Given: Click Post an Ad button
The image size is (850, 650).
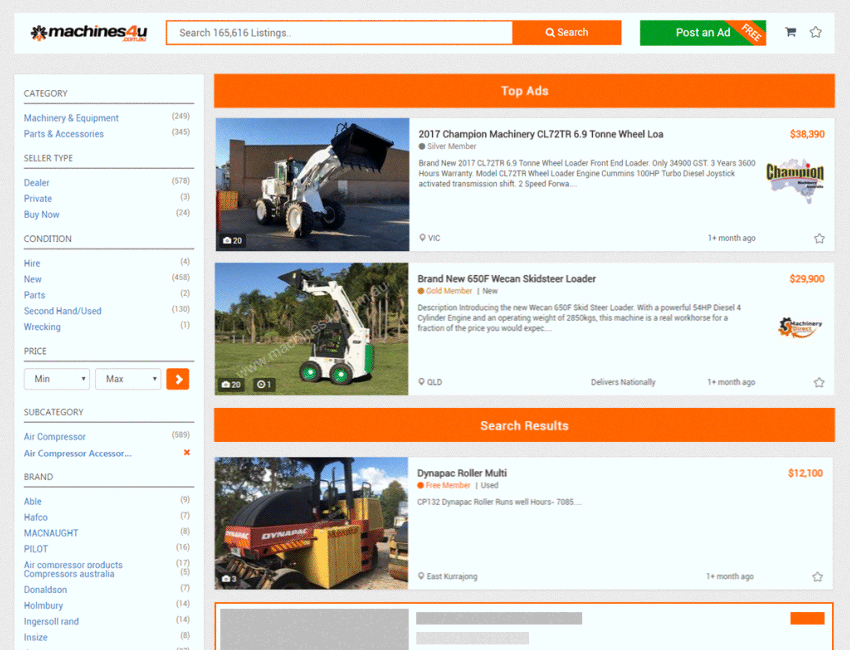Looking at the screenshot, I should (703, 33).
